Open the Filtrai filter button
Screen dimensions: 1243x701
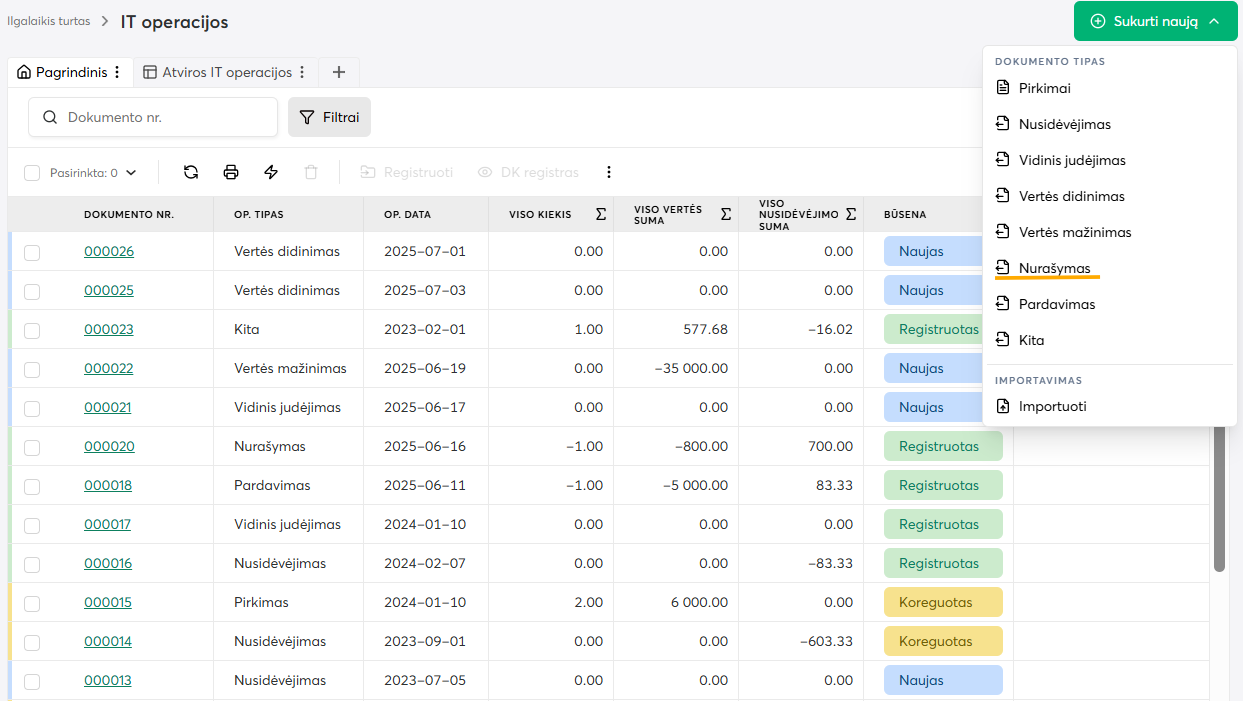click(329, 117)
